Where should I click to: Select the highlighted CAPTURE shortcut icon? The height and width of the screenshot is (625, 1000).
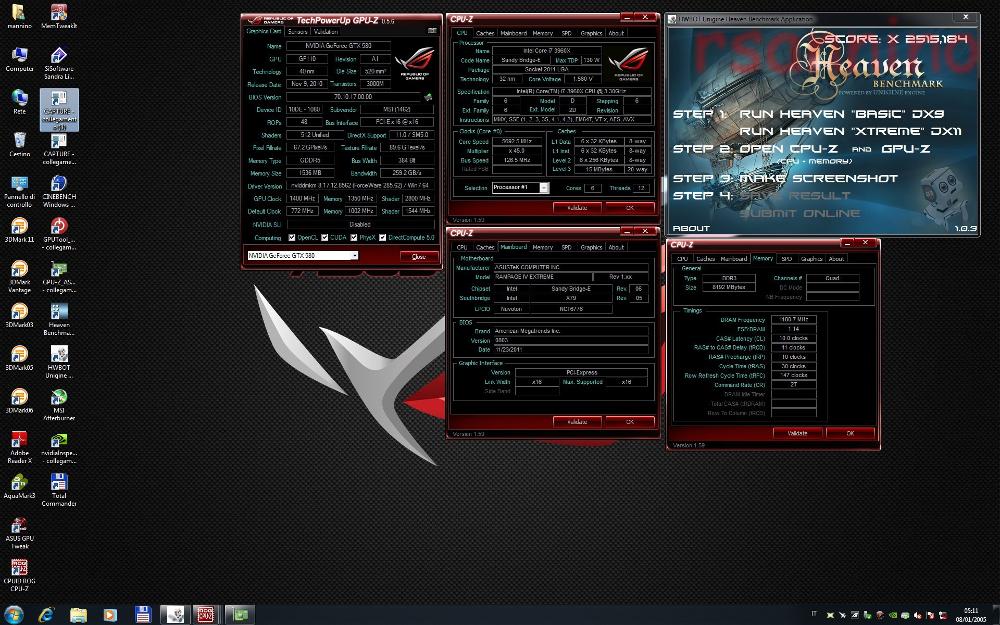click(59, 110)
